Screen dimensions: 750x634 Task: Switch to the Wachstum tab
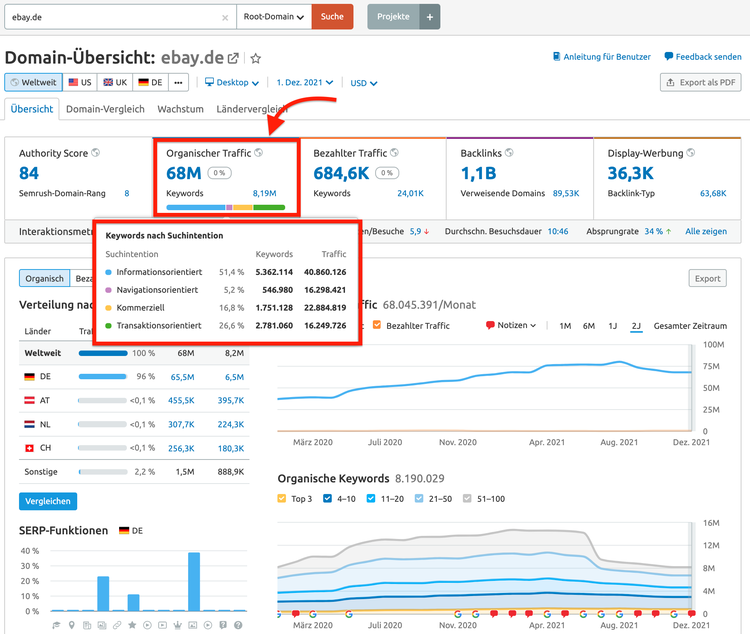(x=180, y=109)
